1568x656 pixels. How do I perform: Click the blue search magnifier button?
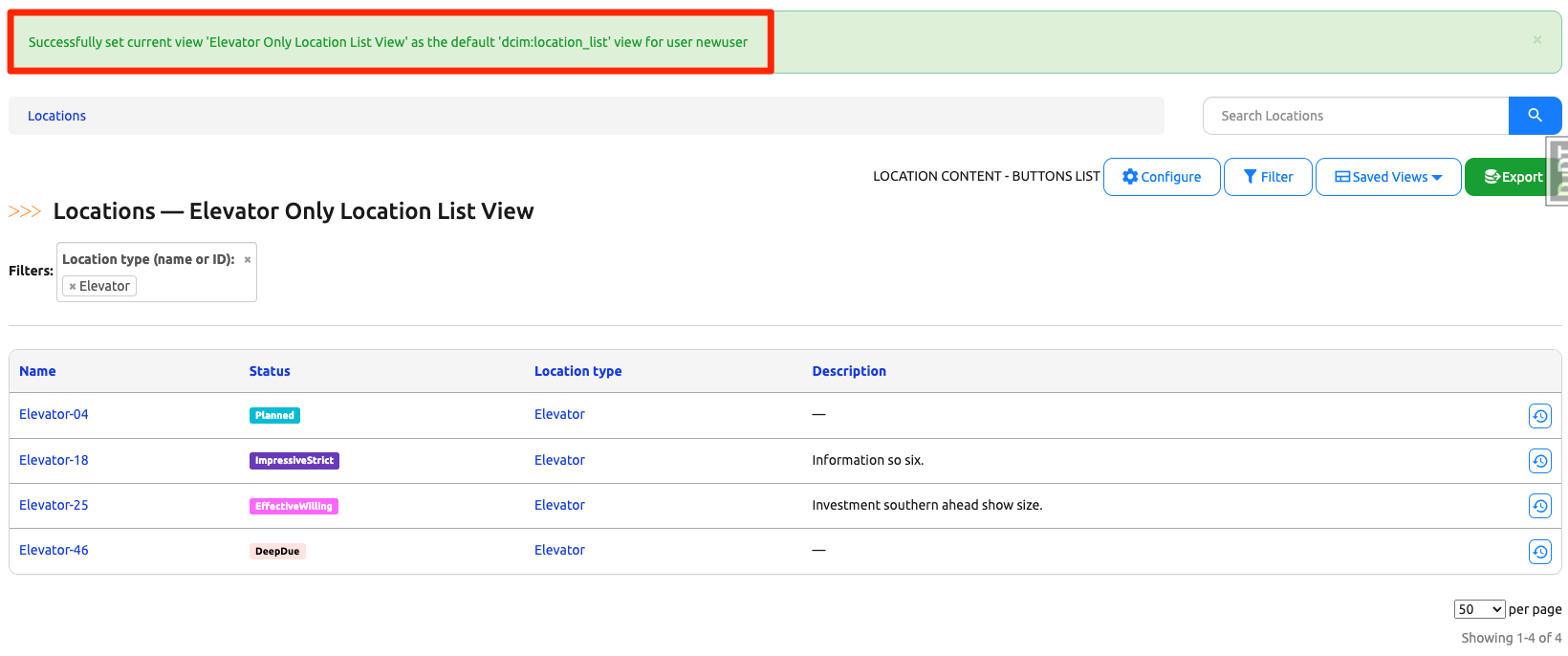click(x=1535, y=116)
